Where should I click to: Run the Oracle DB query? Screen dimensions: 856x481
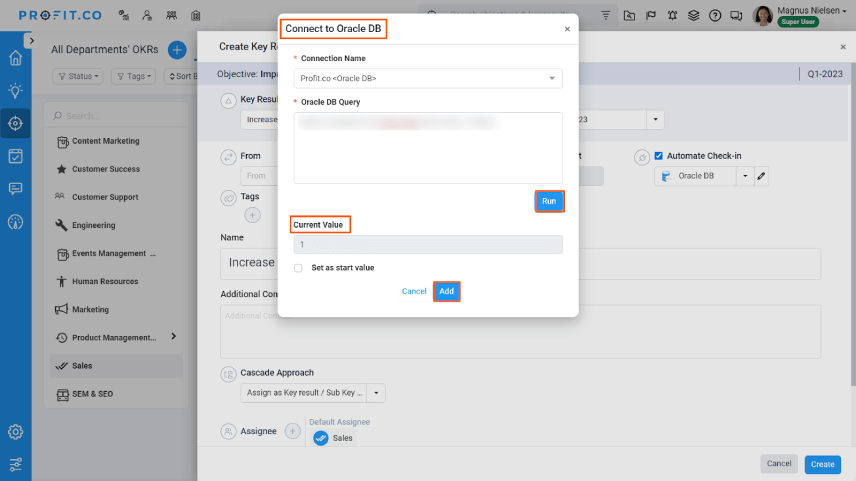click(549, 201)
